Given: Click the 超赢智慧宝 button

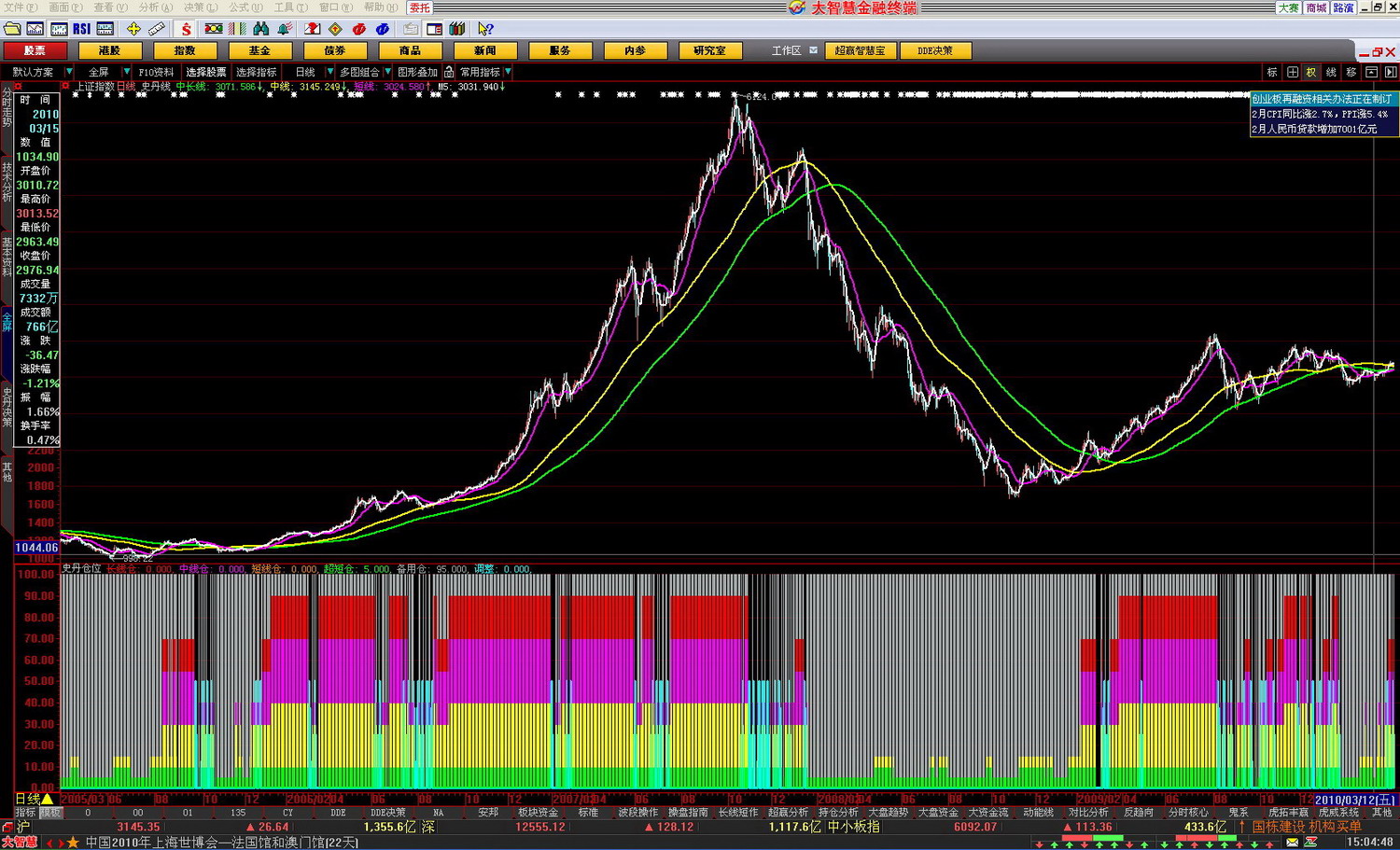Looking at the screenshot, I should [x=860, y=50].
